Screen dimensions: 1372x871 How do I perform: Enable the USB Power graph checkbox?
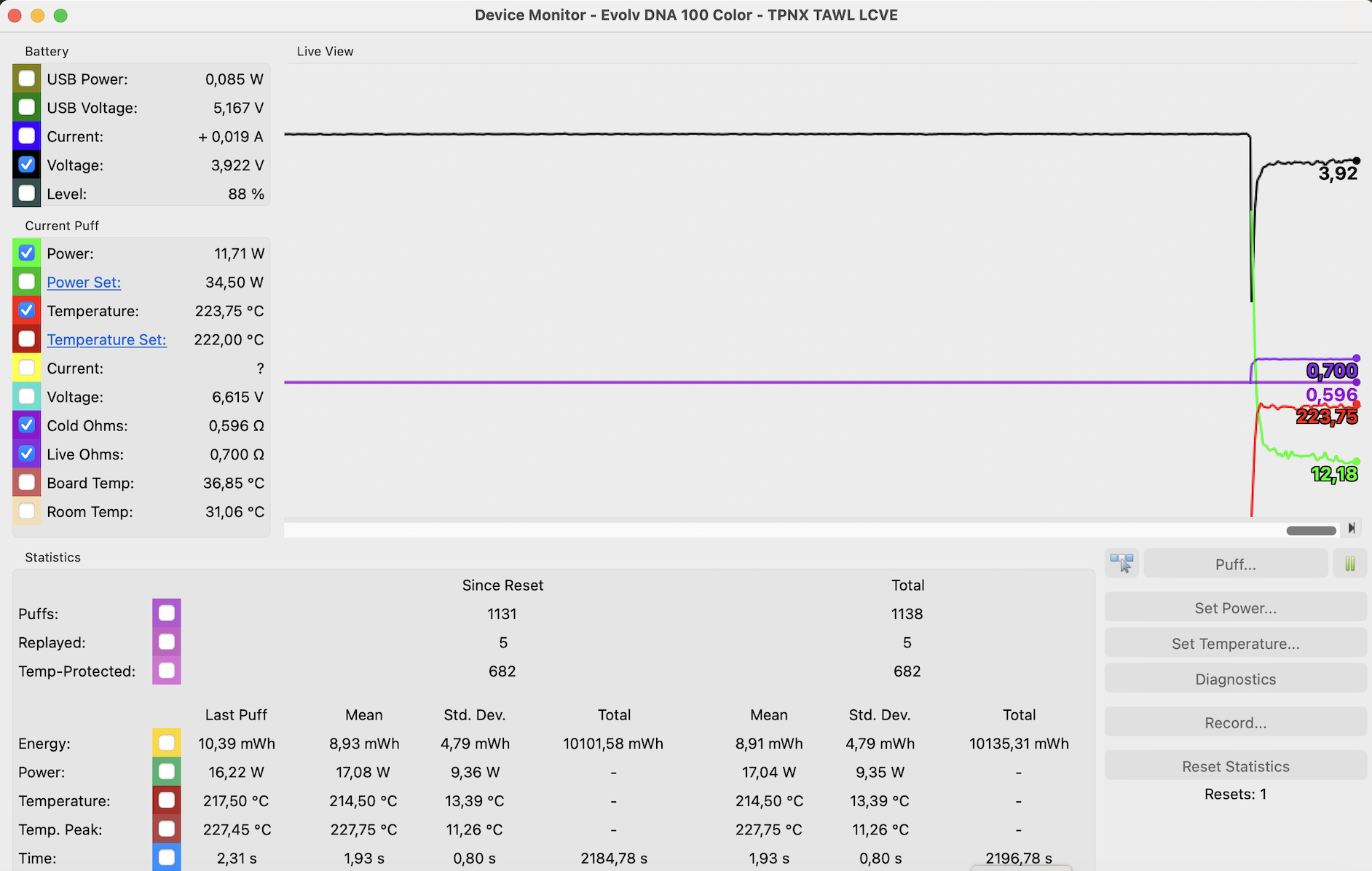click(27, 79)
